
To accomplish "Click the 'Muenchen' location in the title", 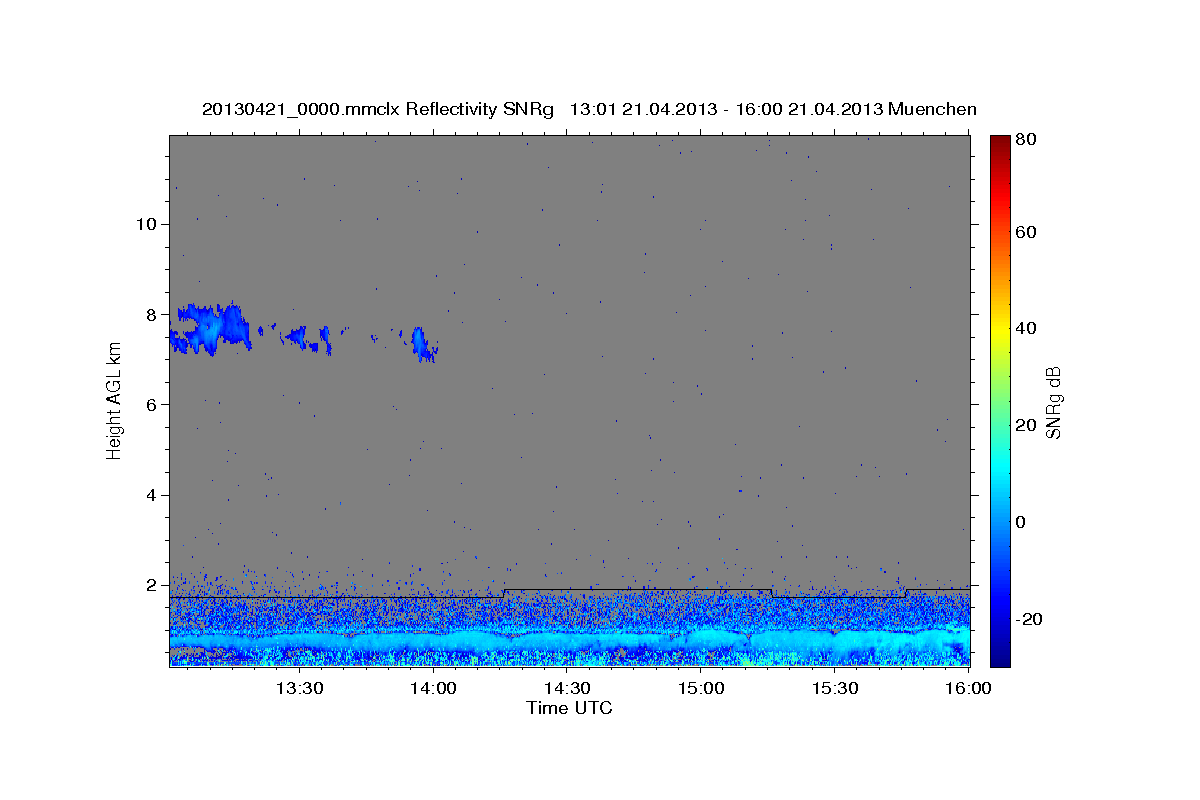I will (931, 109).
